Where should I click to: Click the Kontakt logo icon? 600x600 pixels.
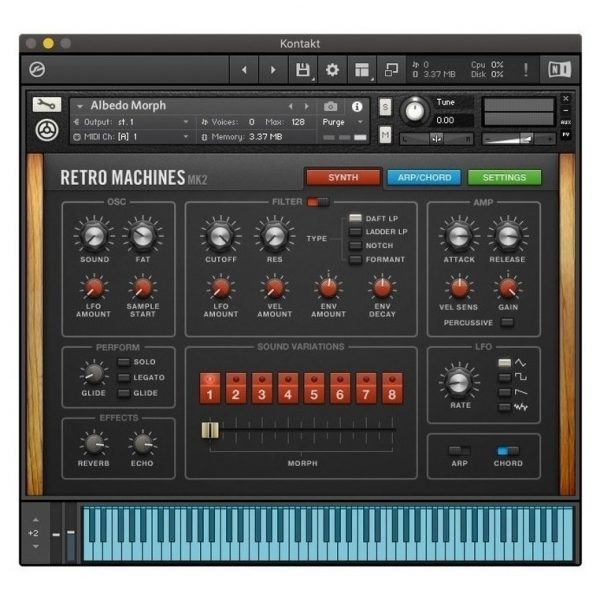pos(37,70)
